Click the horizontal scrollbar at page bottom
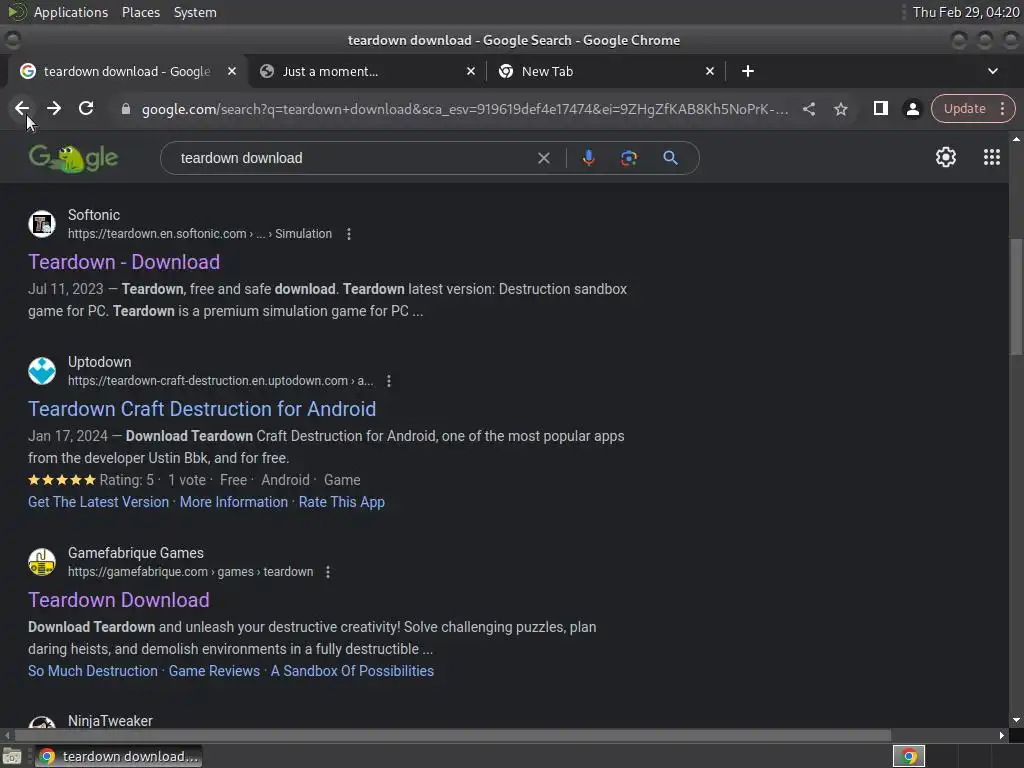The height and width of the screenshot is (768, 1024). 453,735
